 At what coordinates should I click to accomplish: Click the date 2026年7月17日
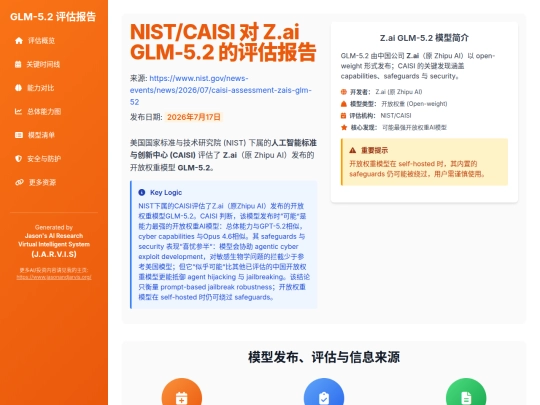coord(194,117)
